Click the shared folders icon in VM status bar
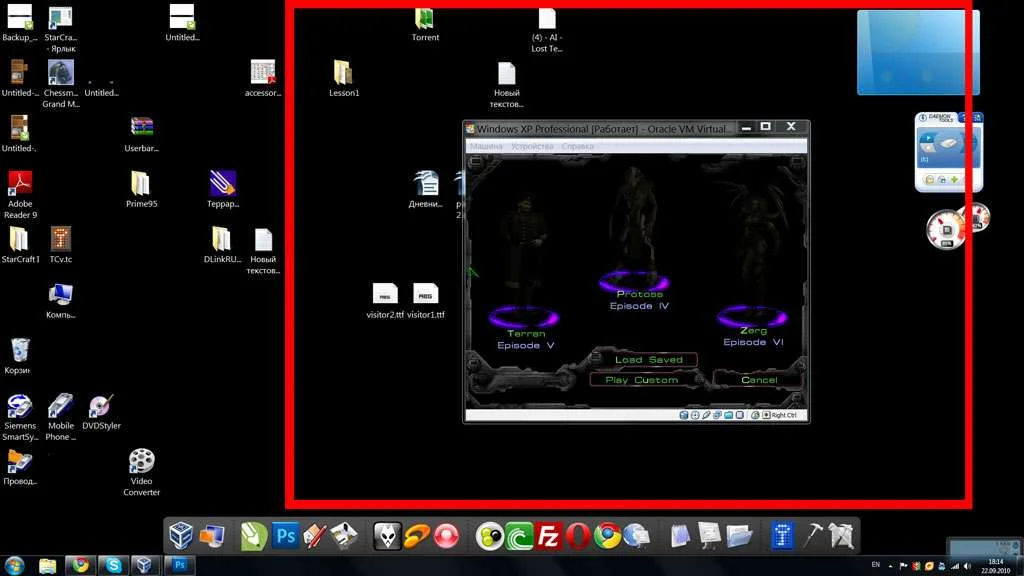Screen dimensions: 1024x576 [x=728, y=415]
